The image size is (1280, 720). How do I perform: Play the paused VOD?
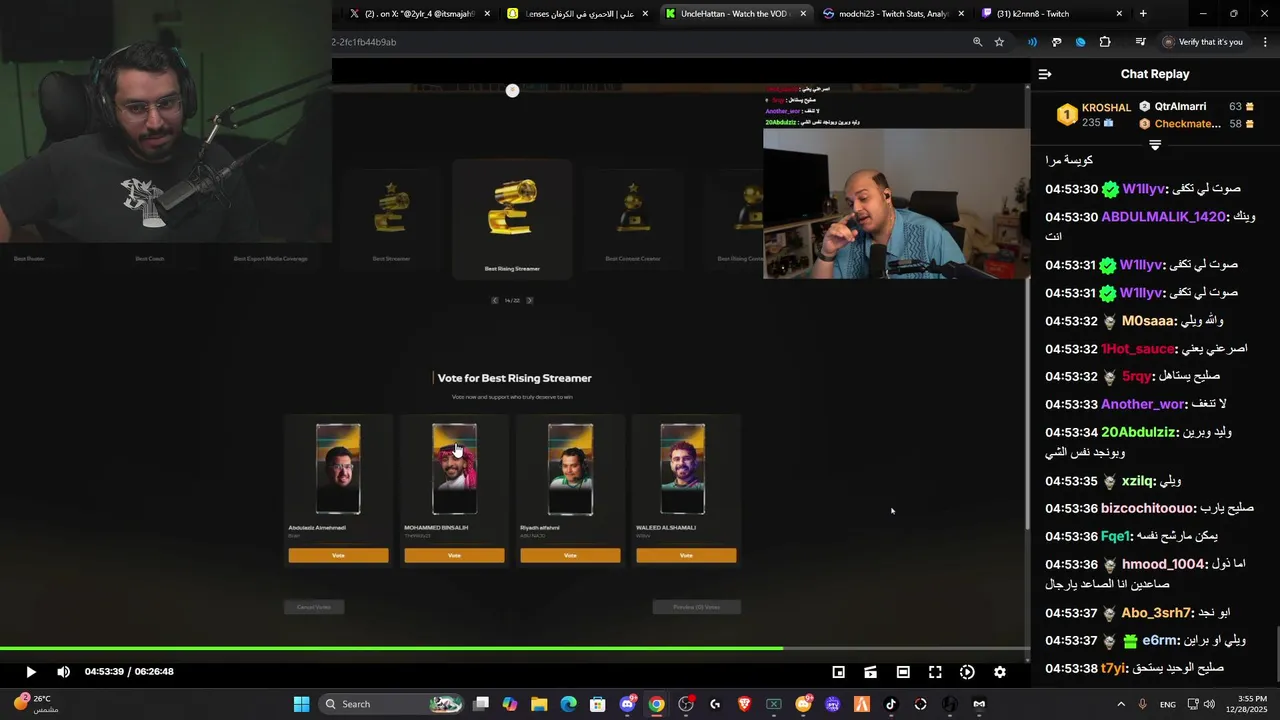coord(30,672)
